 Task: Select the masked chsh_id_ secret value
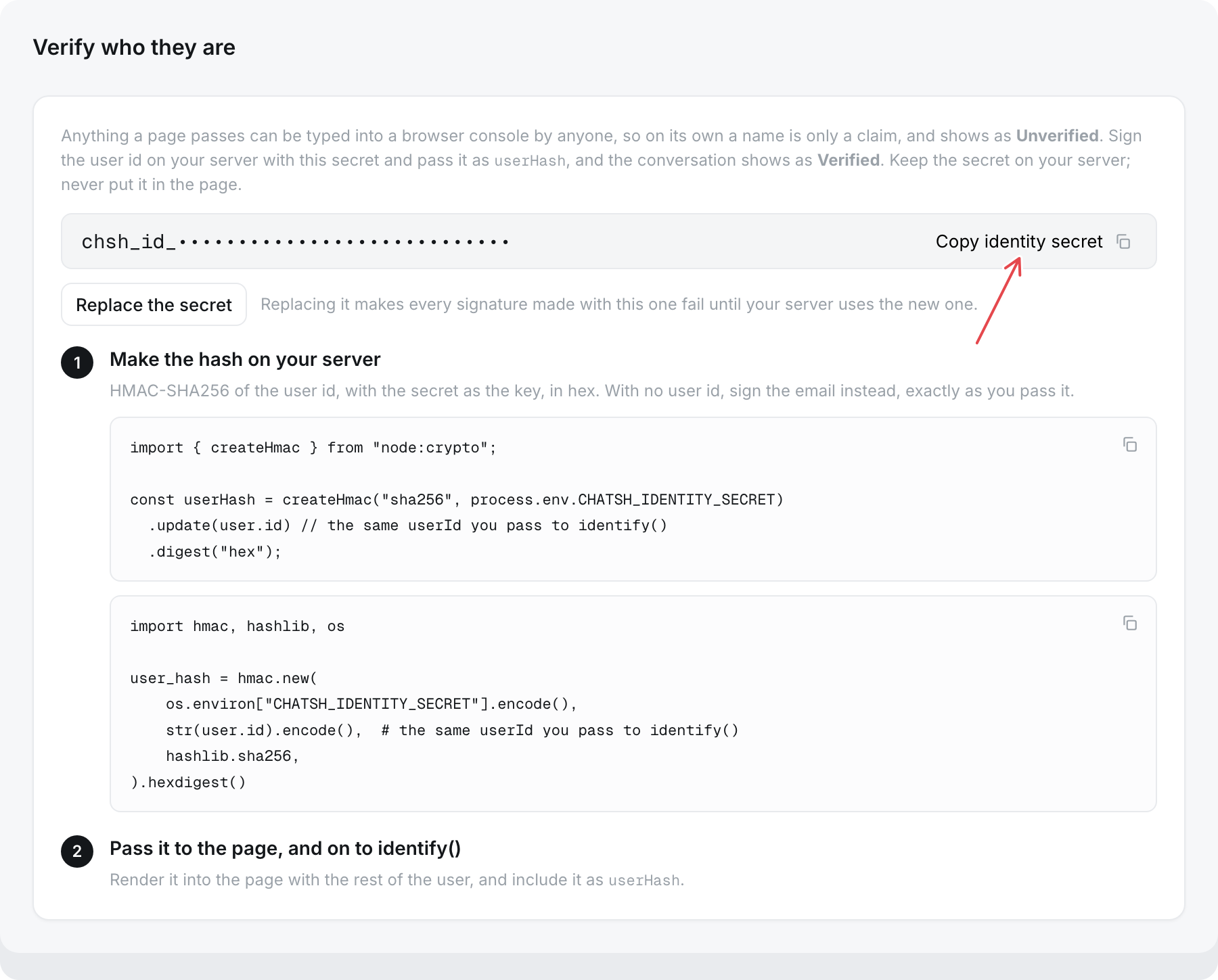[295, 241]
